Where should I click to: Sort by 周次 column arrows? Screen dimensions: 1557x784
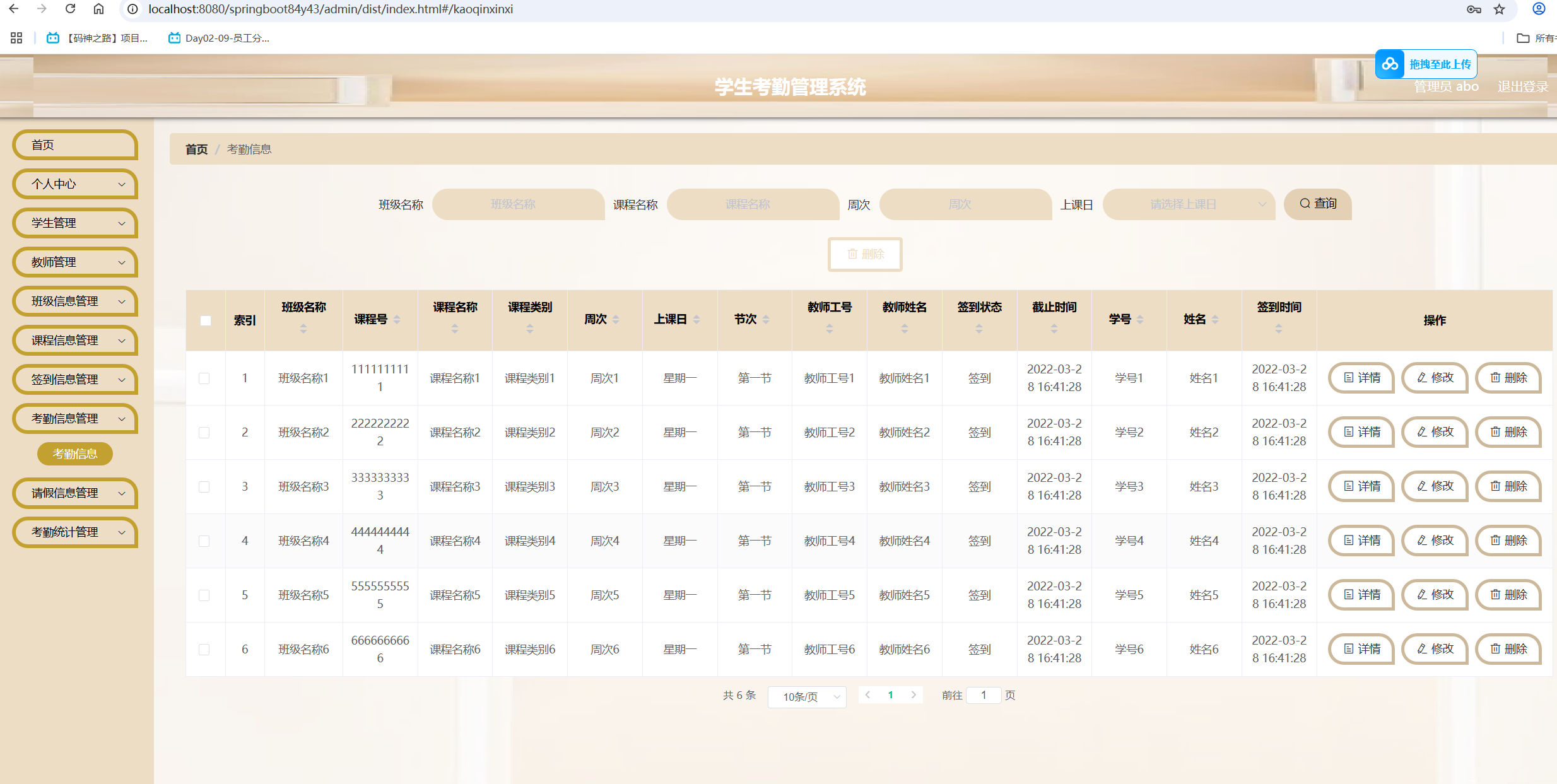[x=616, y=319]
